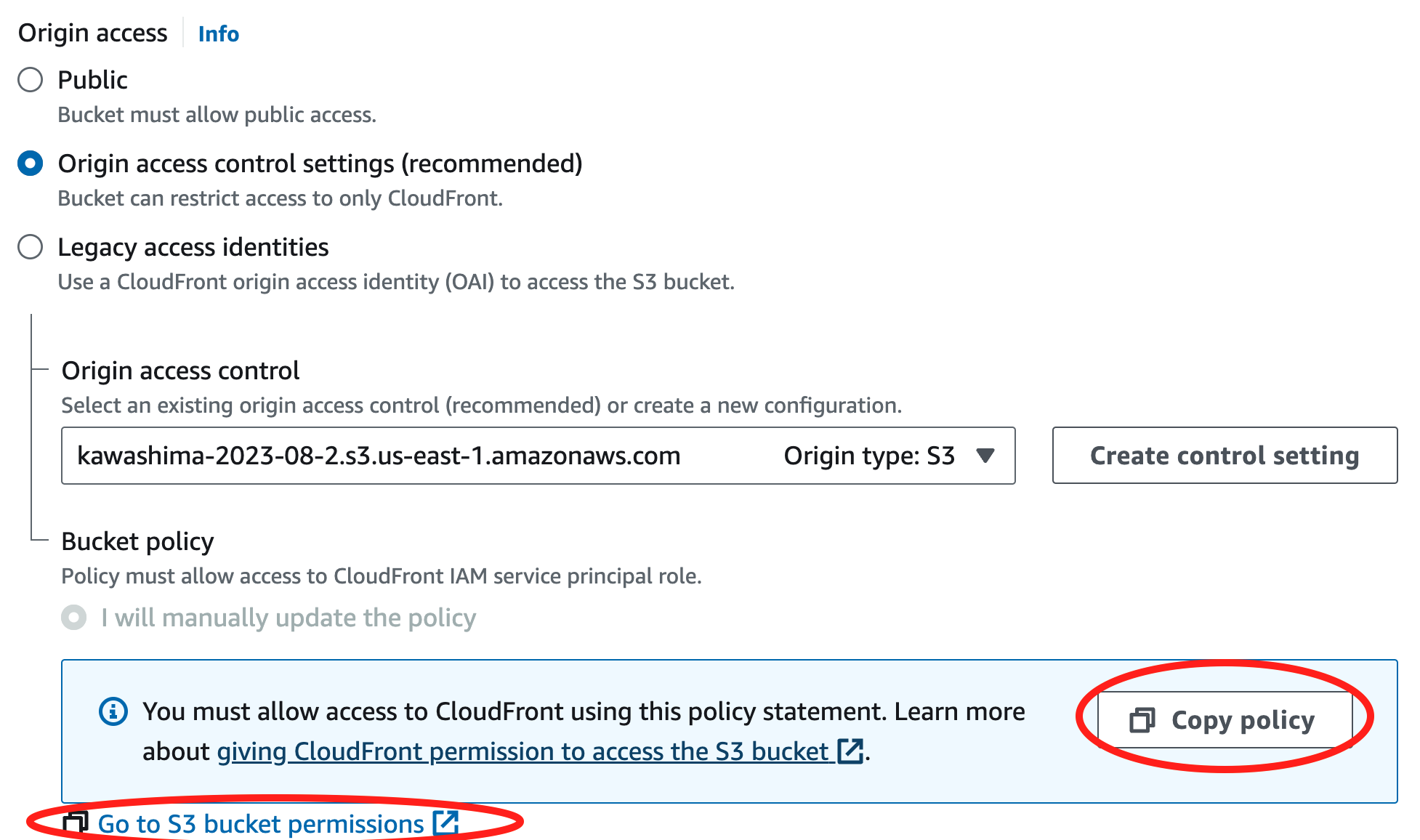Click the blue info circle icon in alert
Image resolution: width=1420 pixels, height=840 pixels.
(113, 711)
